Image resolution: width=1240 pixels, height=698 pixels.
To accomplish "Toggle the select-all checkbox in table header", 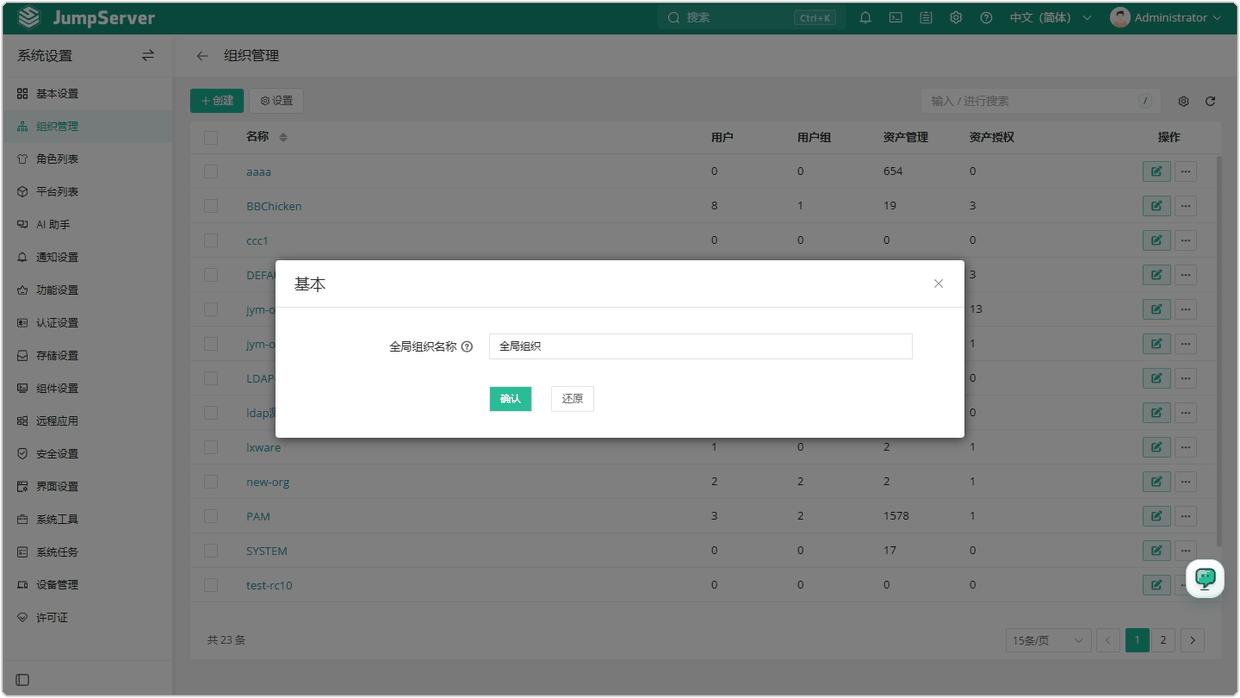I will [x=211, y=138].
